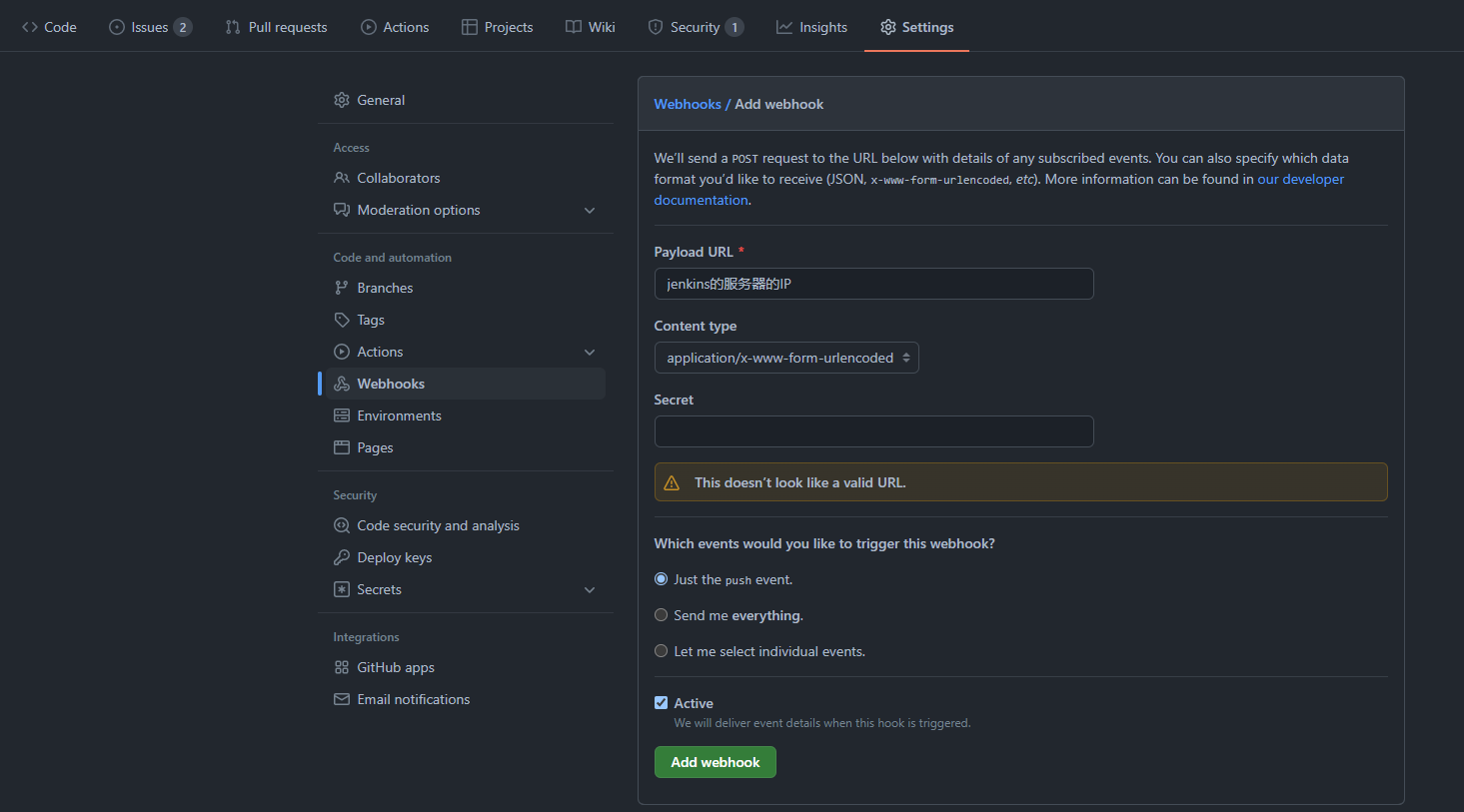
Task: Click the GitHub apps icon
Action: pyautogui.click(x=342, y=667)
